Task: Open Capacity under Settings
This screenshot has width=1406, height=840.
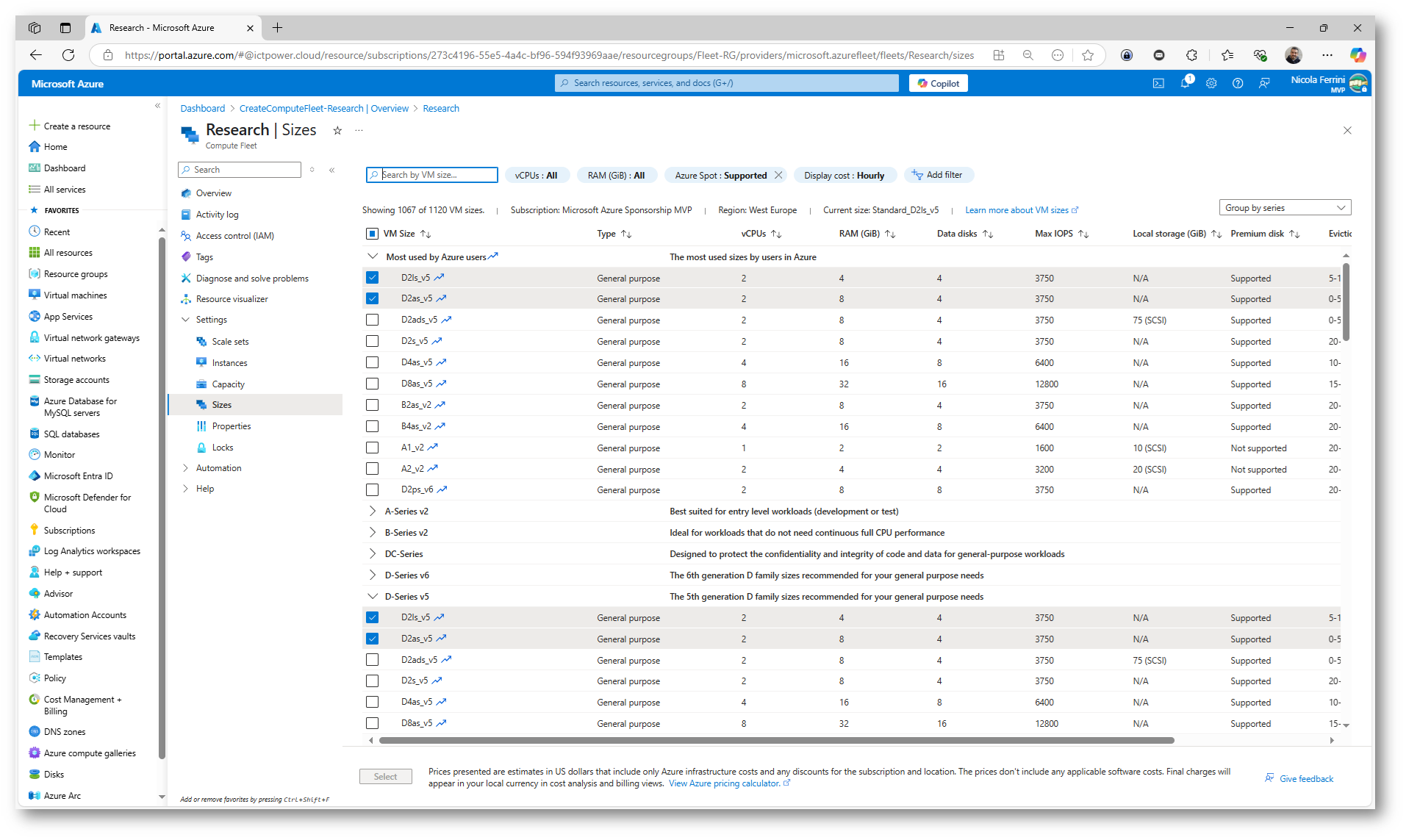Action: tap(228, 384)
